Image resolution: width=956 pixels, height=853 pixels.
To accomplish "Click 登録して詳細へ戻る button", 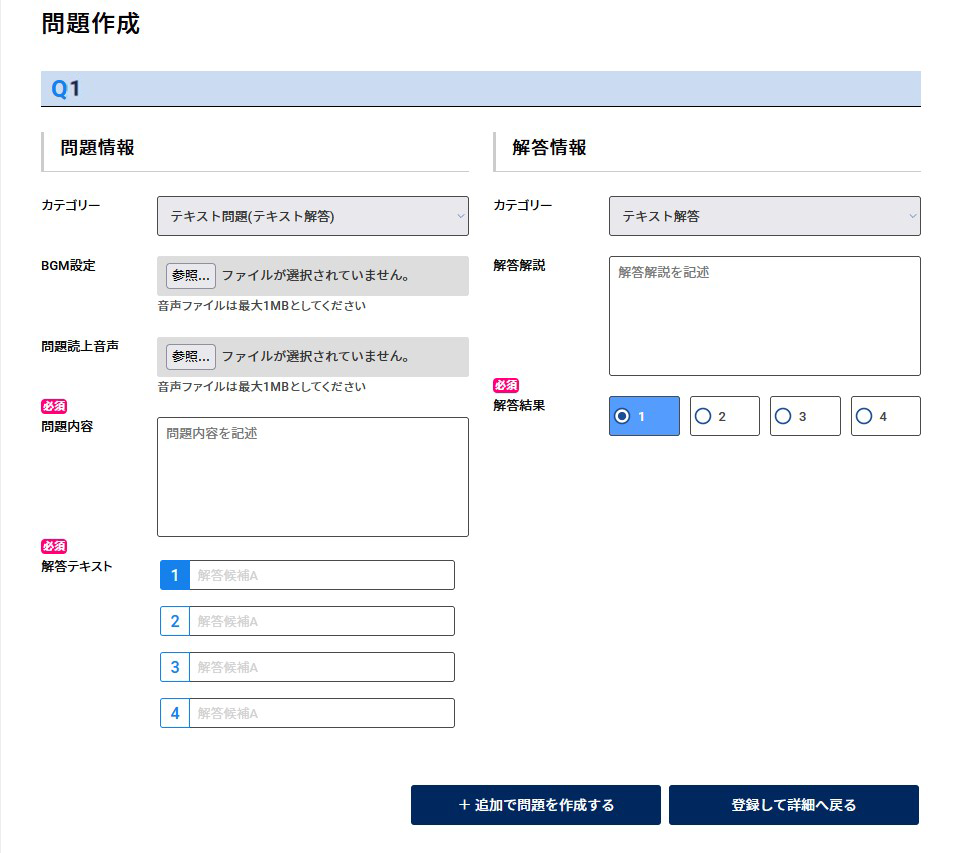I will click(793, 805).
